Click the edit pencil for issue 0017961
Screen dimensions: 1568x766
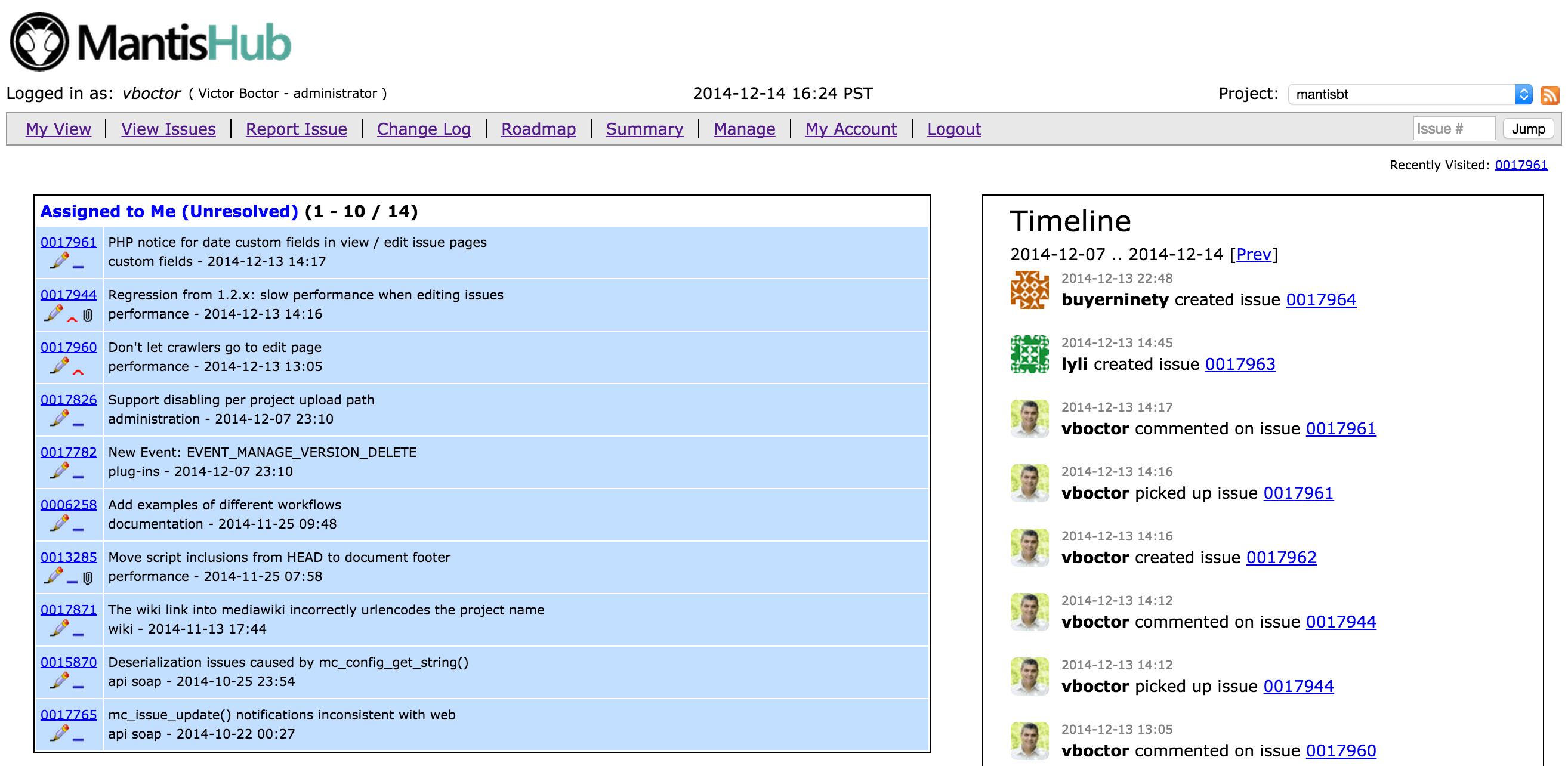click(x=59, y=262)
